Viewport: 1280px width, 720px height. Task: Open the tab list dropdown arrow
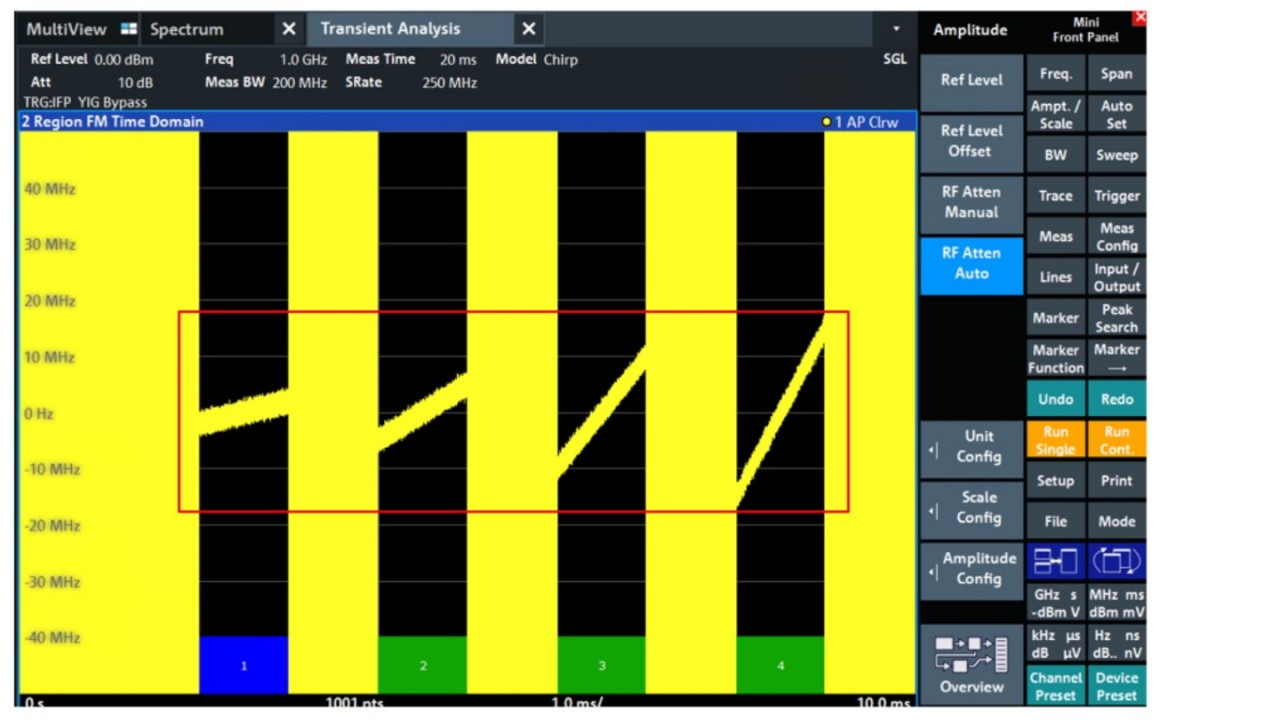(x=896, y=29)
